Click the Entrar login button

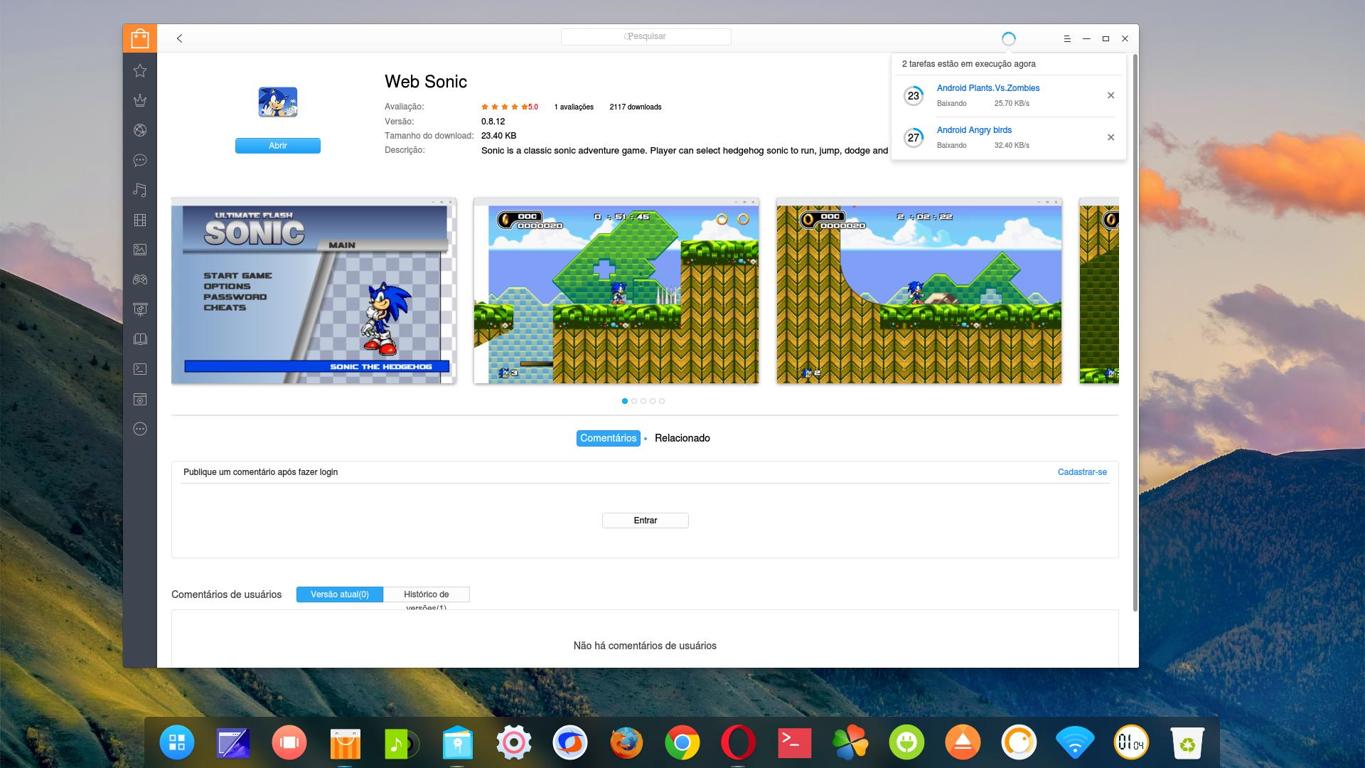click(645, 520)
